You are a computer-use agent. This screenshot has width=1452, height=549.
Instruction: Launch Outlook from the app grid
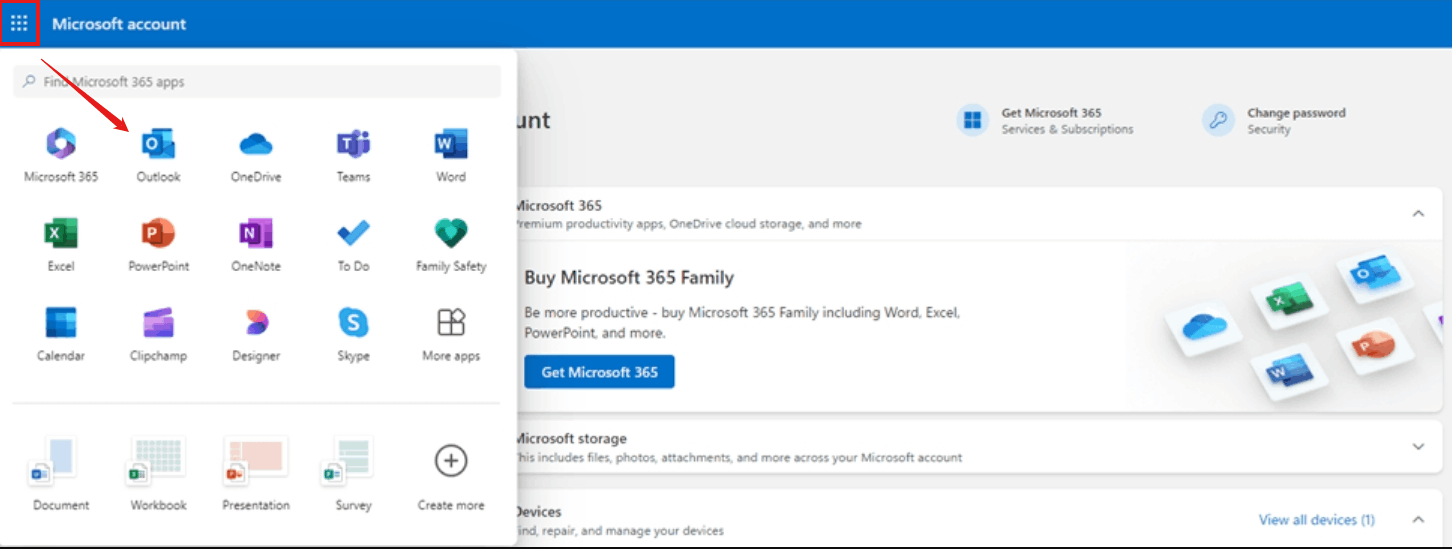pyautogui.click(x=158, y=145)
